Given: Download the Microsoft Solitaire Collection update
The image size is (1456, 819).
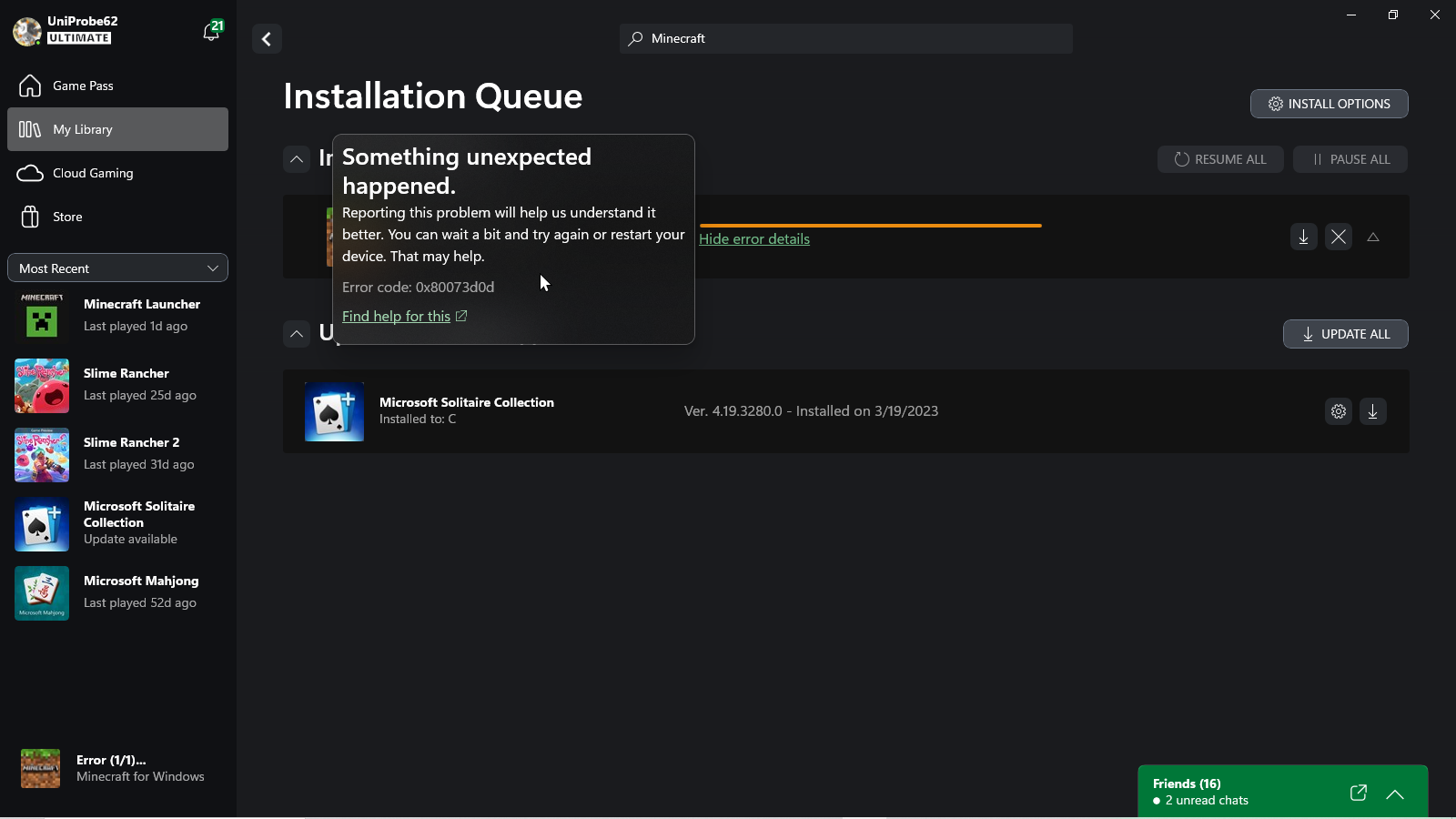Looking at the screenshot, I should [x=1372, y=411].
